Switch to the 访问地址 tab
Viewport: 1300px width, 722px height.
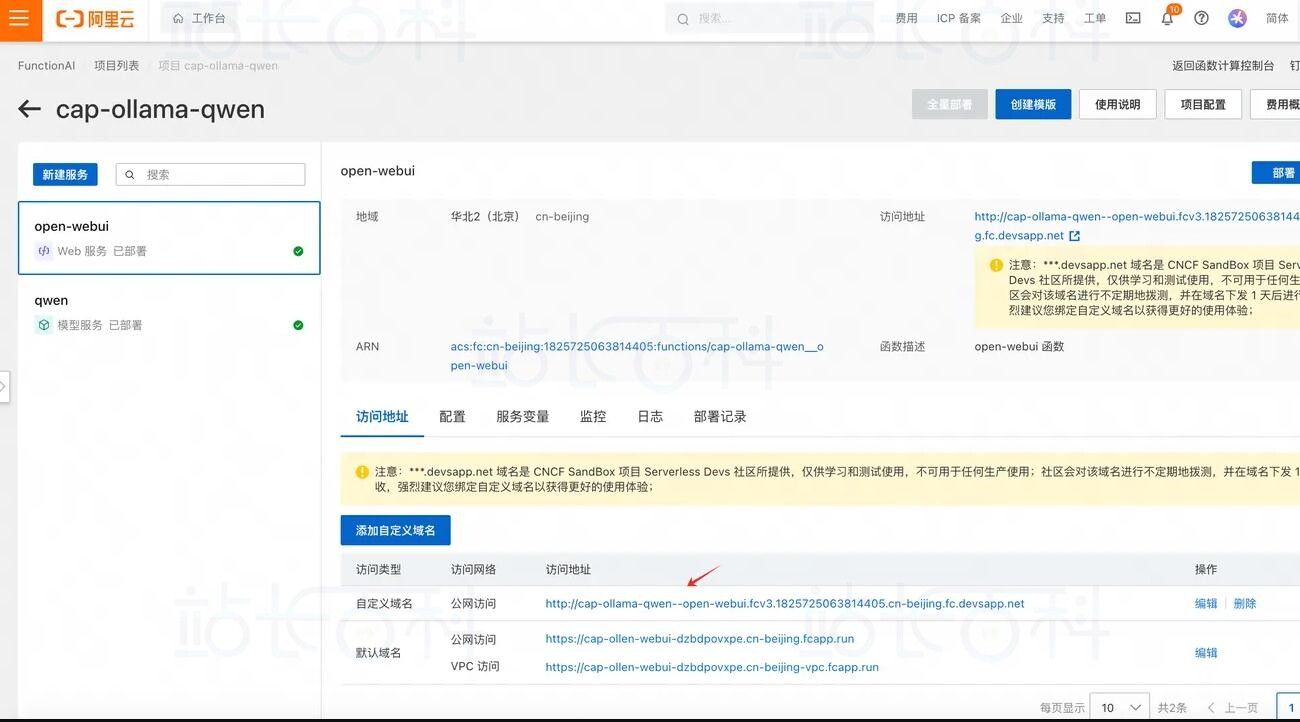click(x=382, y=416)
